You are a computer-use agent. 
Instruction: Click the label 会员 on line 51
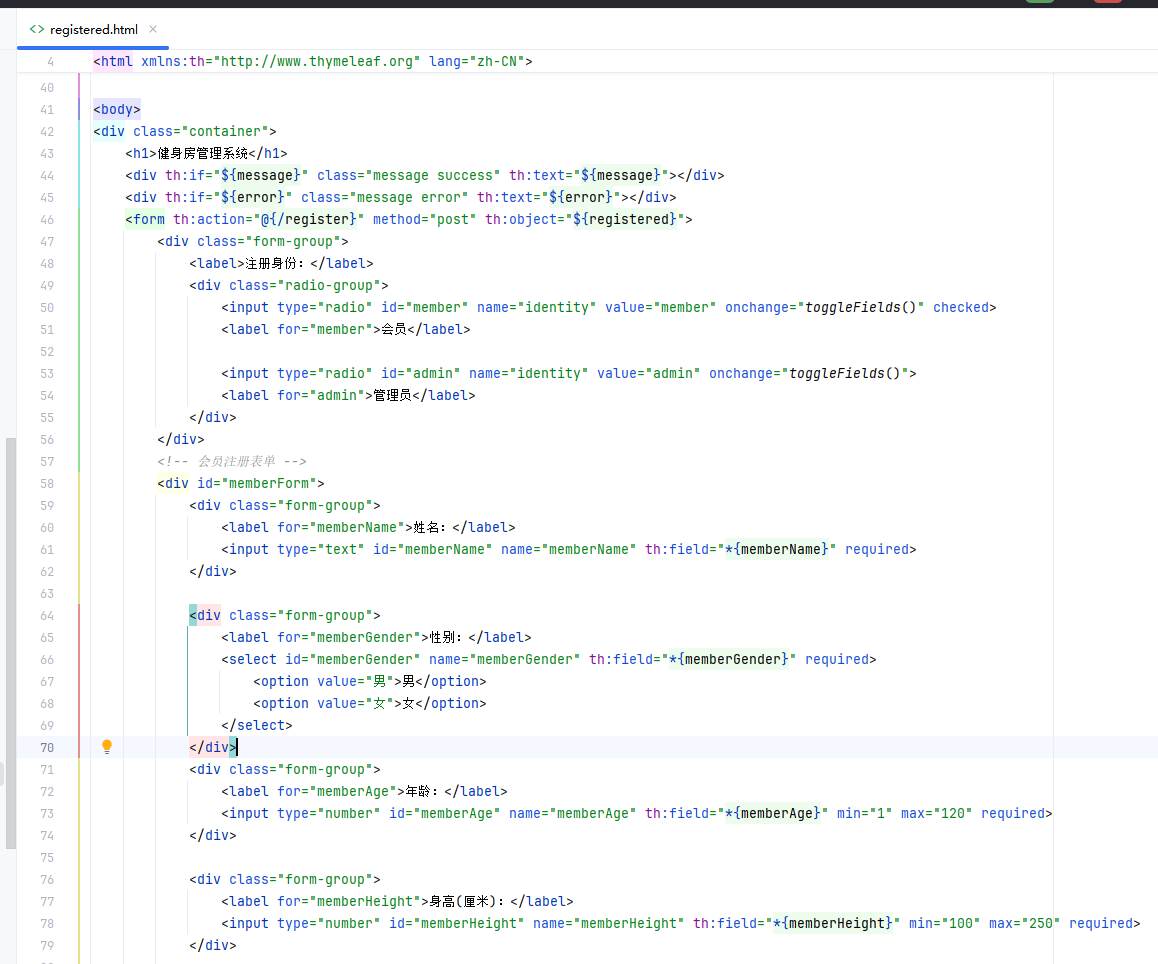pyautogui.click(x=346, y=329)
